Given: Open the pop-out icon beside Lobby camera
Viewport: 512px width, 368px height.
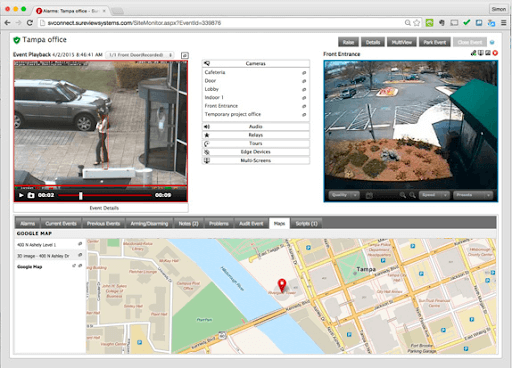Looking at the screenshot, I should (x=304, y=89).
